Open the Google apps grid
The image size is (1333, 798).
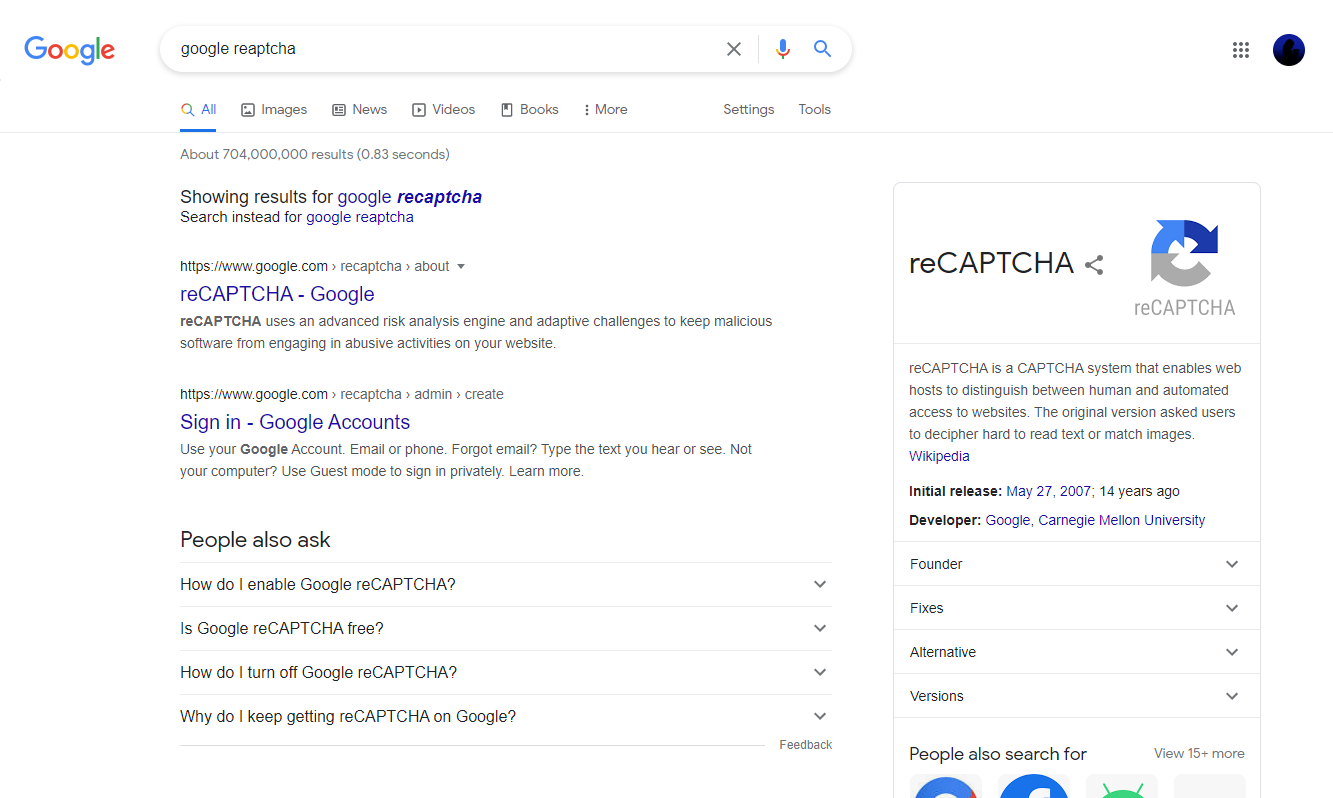tap(1241, 49)
